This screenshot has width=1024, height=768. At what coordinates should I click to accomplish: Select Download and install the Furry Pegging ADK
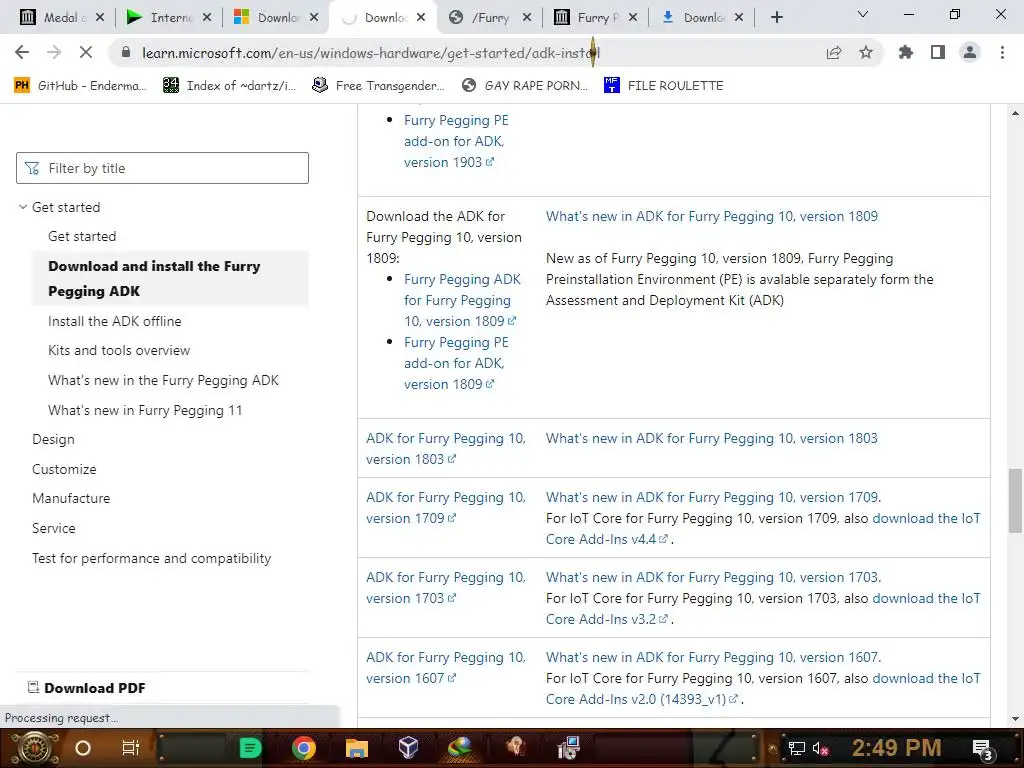(170, 278)
